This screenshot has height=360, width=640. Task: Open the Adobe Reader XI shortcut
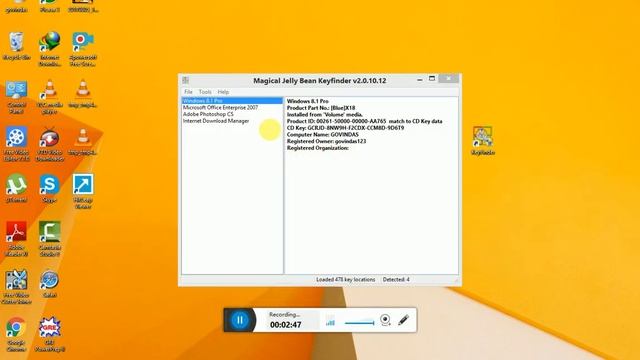pos(16,239)
